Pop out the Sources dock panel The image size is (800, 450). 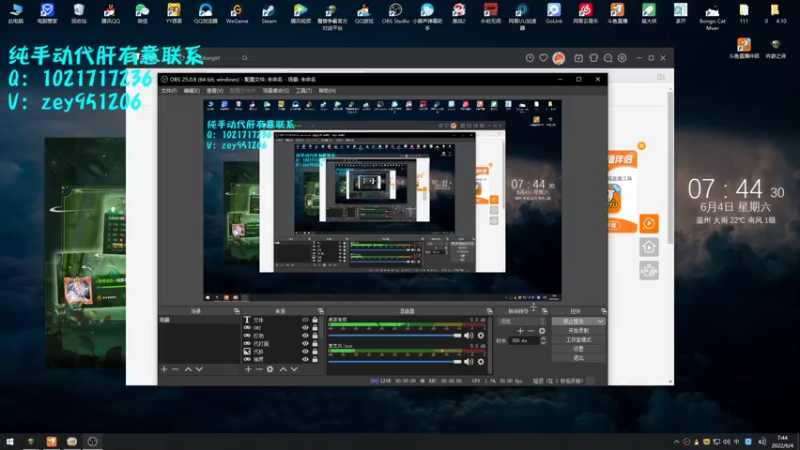pyautogui.click(x=321, y=311)
